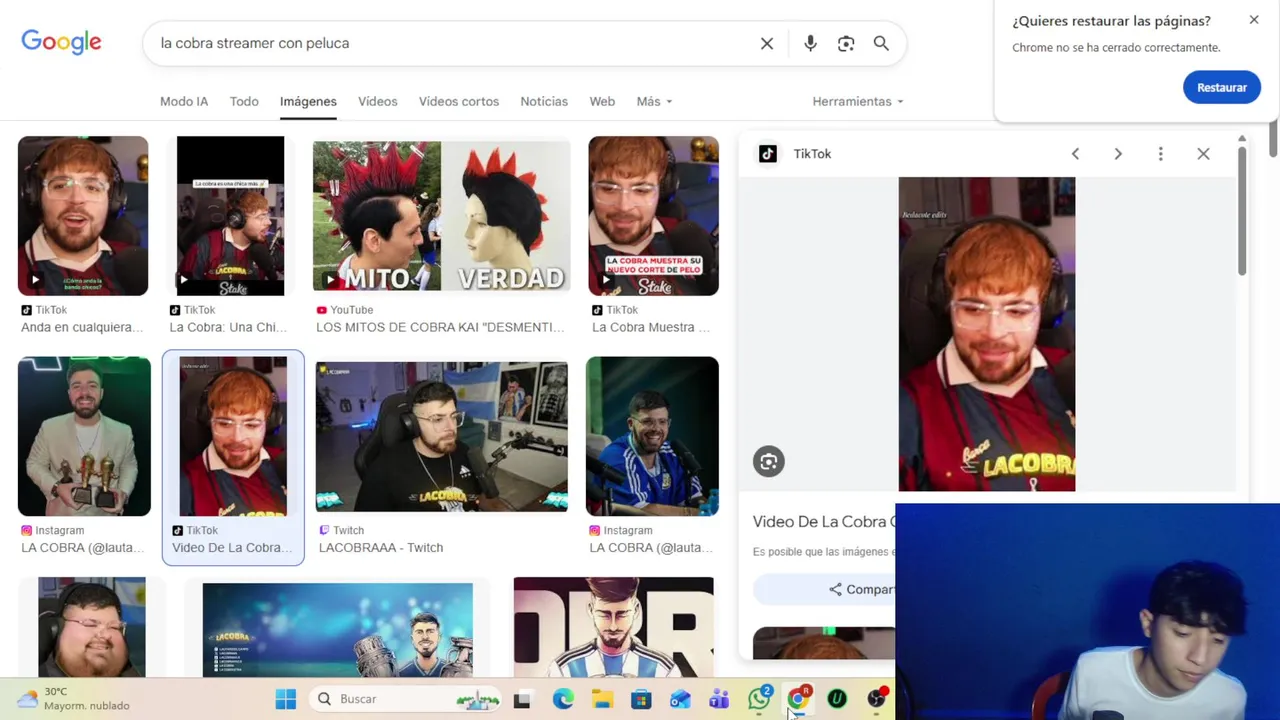Click 'Anda en cualquiera...' caption text

click(x=82, y=327)
